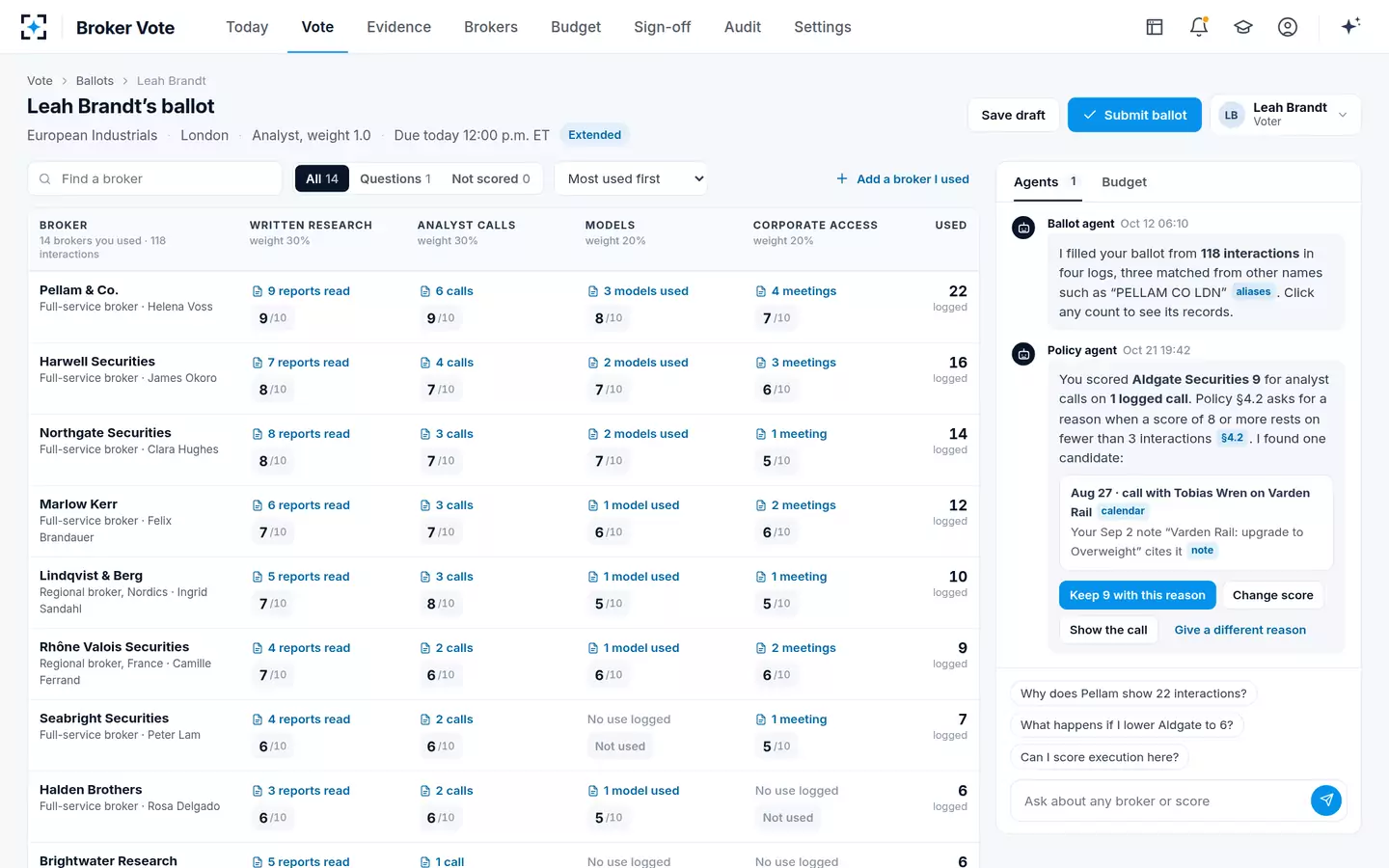This screenshot has width=1389, height=868.
Task: Edit Lindqvist & Berg analyst calls score 8/10
Action: tap(440, 604)
